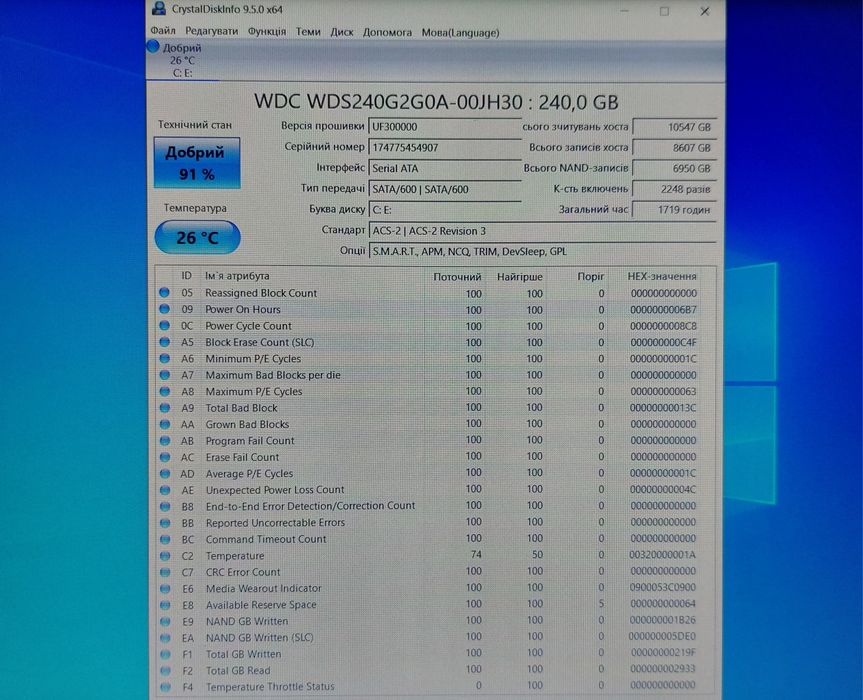Click the Найгірше column header

point(520,277)
